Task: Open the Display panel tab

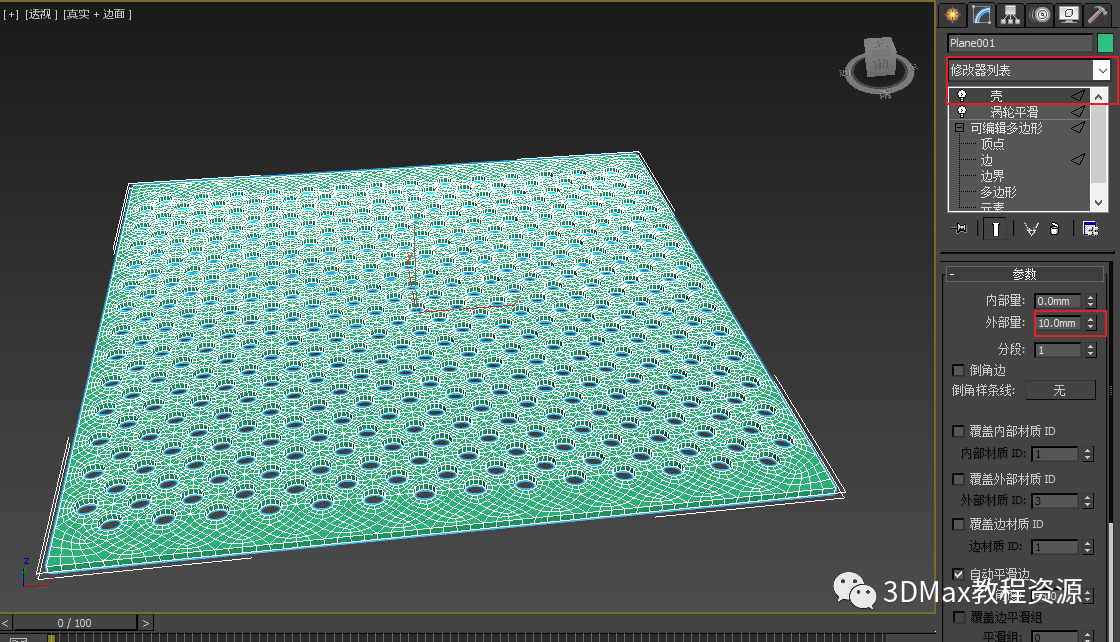Action: (x=1069, y=15)
